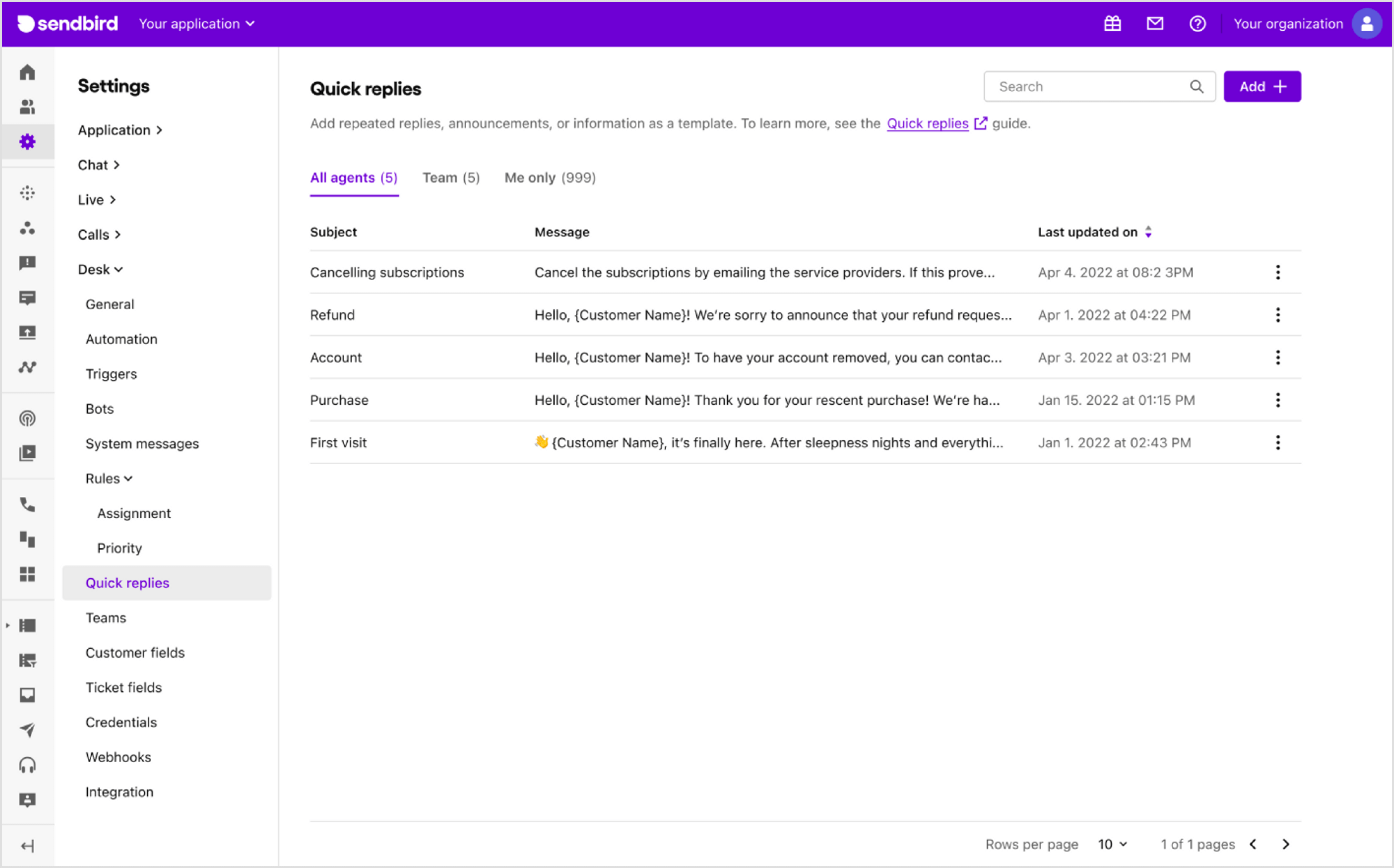Select the Calls phone icon in sidebar
1394x868 pixels.
click(27, 505)
